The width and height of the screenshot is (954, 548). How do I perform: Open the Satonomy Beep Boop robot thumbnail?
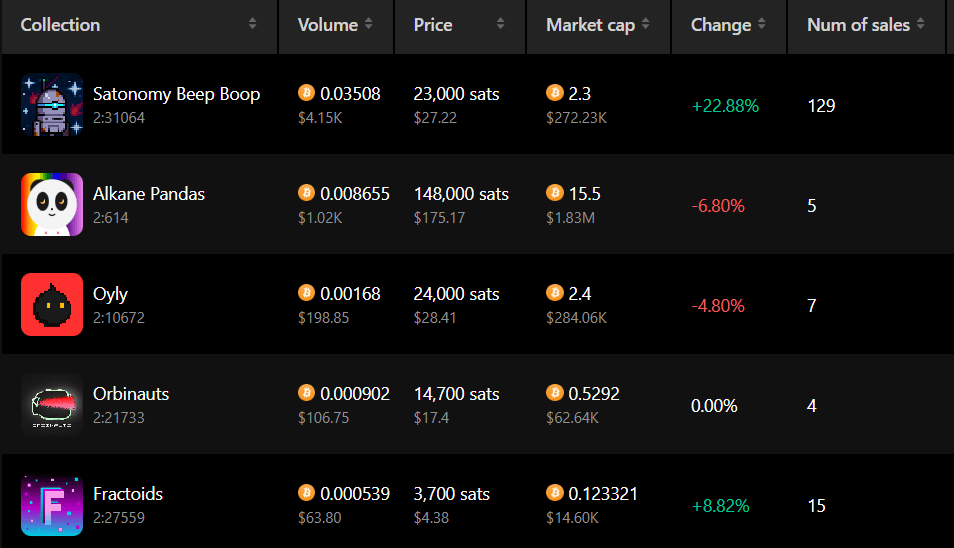(52, 105)
